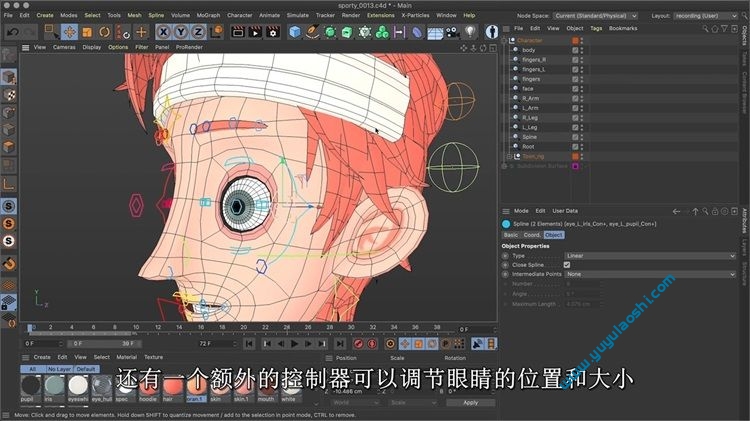The height and width of the screenshot is (421, 750).
Task: Toggle the Close Spline checkbox
Action: click(x=567, y=265)
